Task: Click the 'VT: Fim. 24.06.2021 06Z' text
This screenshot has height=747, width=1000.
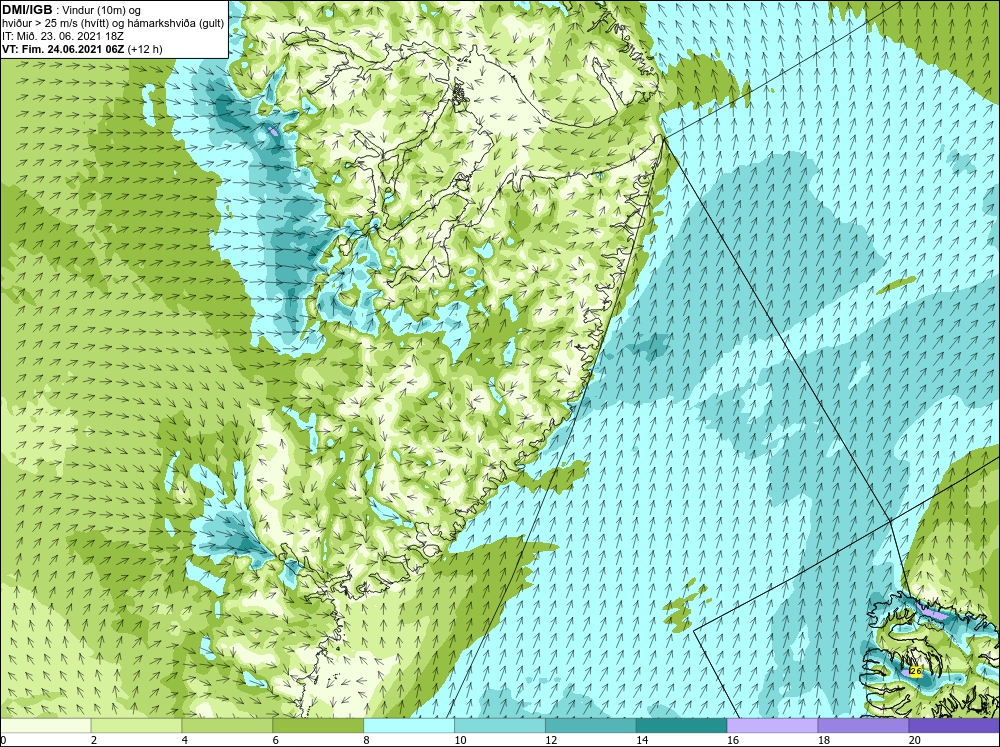Action: point(64,48)
